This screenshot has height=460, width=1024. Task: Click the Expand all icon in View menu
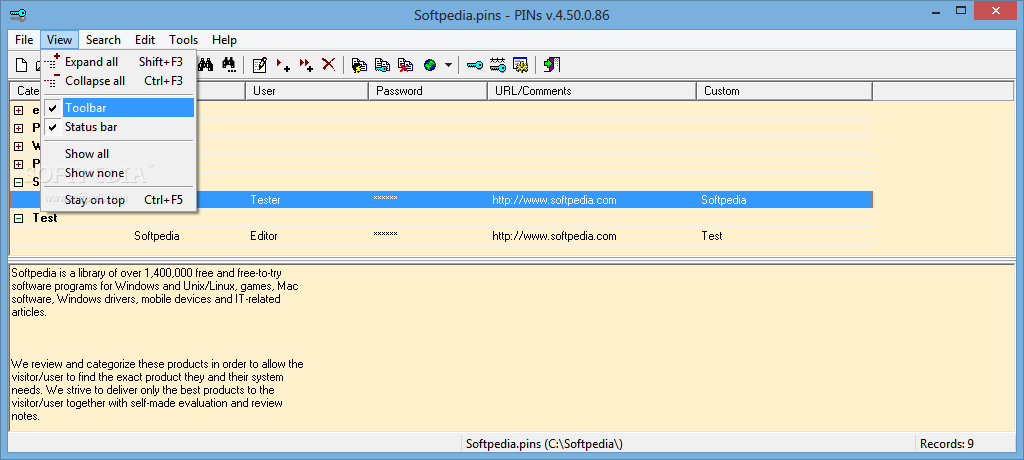point(52,61)
